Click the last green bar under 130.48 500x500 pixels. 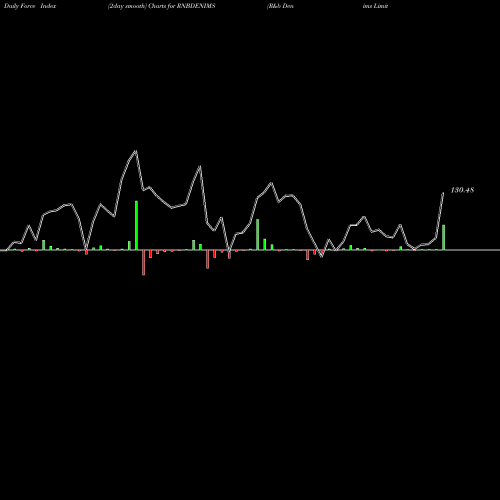[443, 237]
